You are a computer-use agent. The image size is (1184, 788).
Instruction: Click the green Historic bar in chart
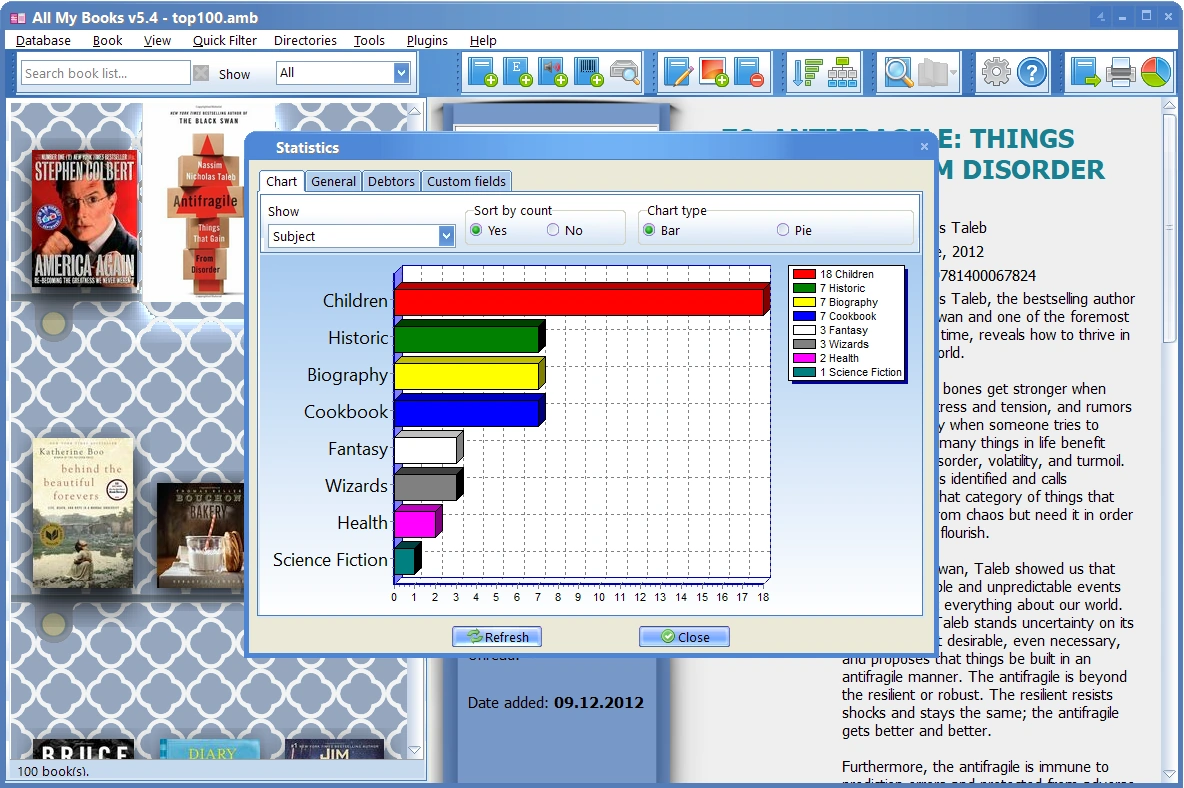click(x=469, y=337)
